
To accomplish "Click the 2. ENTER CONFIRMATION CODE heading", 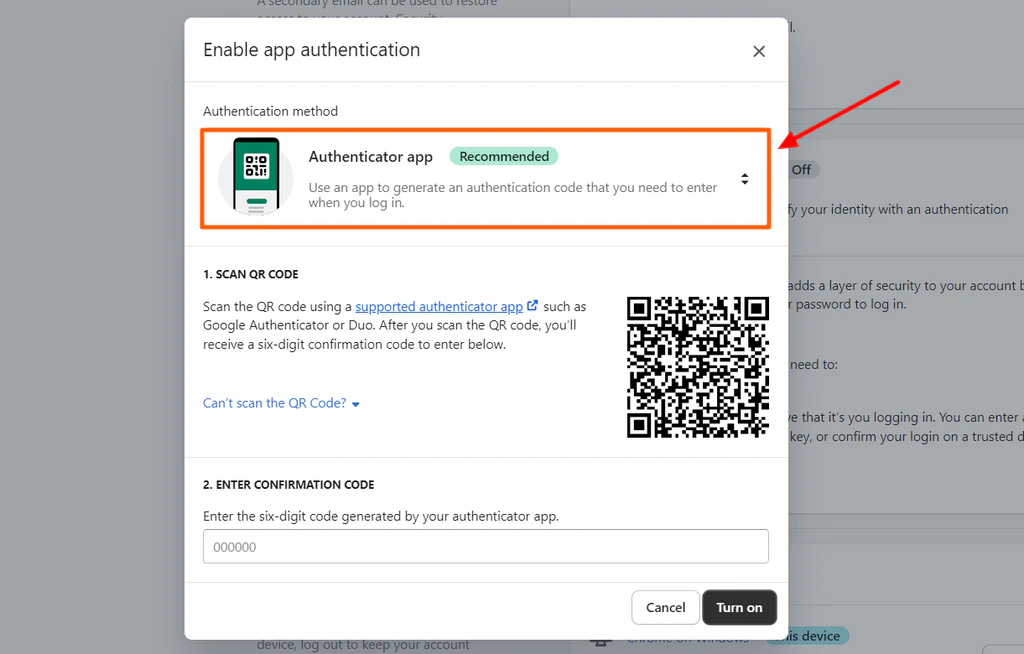I will [x=289, y=485].
